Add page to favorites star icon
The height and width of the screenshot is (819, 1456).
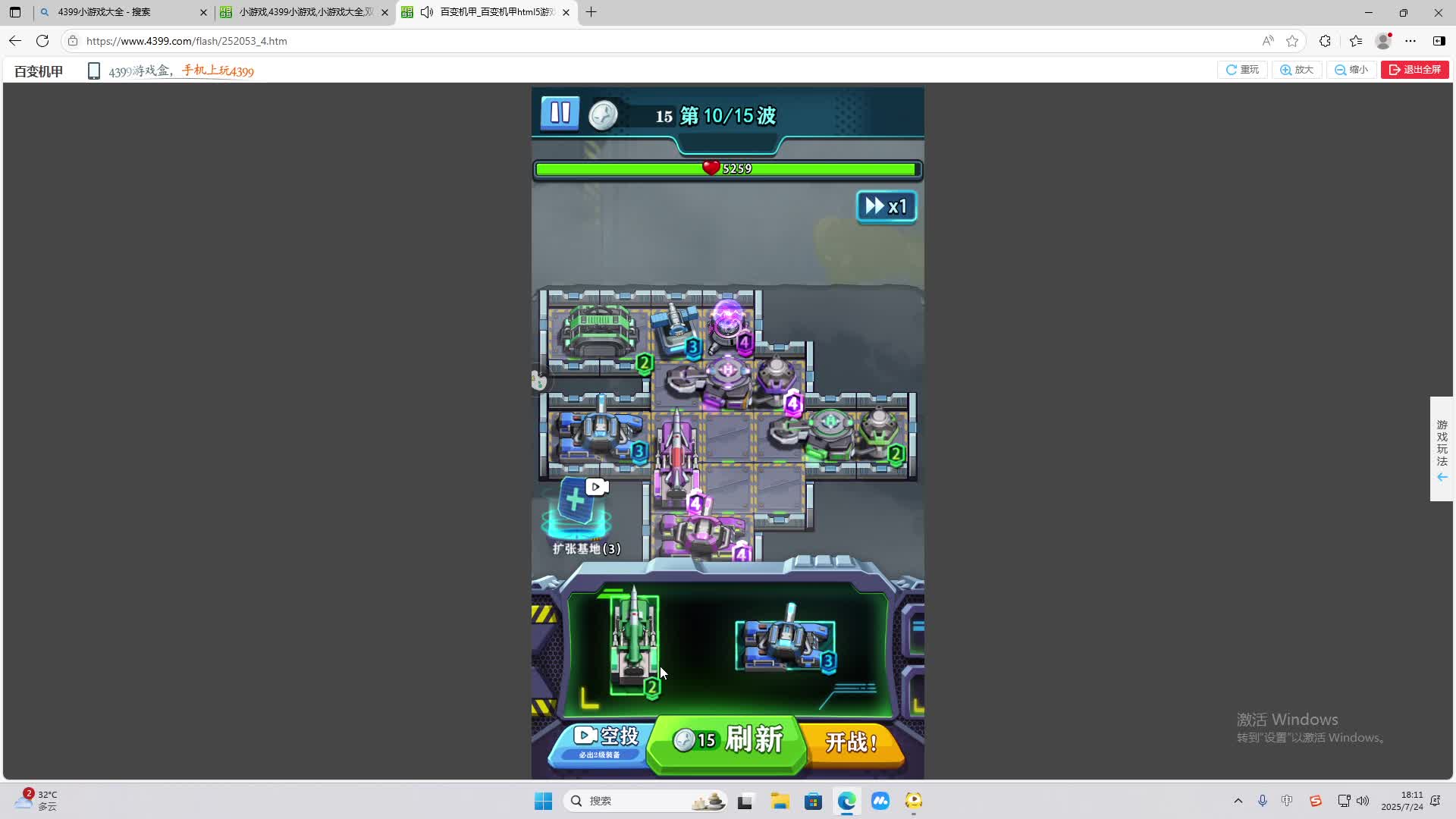point(1292,41)
